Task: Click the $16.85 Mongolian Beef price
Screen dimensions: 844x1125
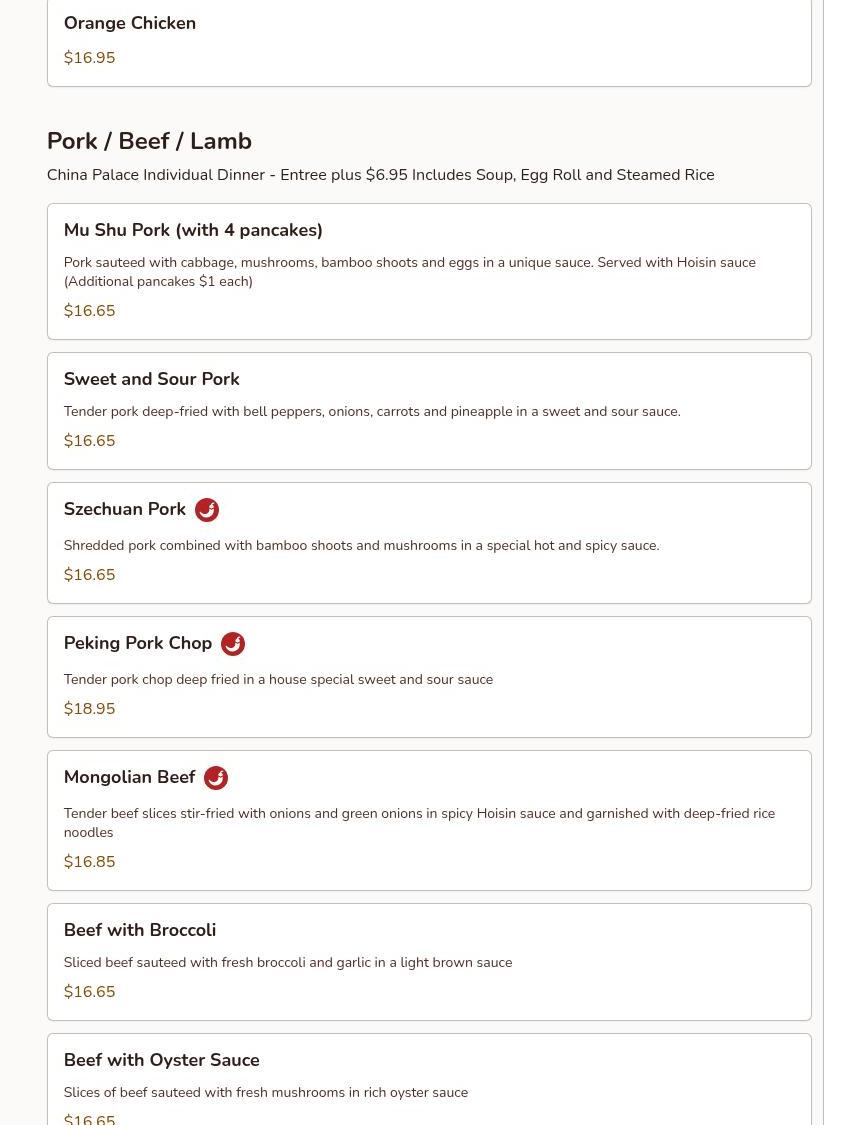Action: coord(90,862)
